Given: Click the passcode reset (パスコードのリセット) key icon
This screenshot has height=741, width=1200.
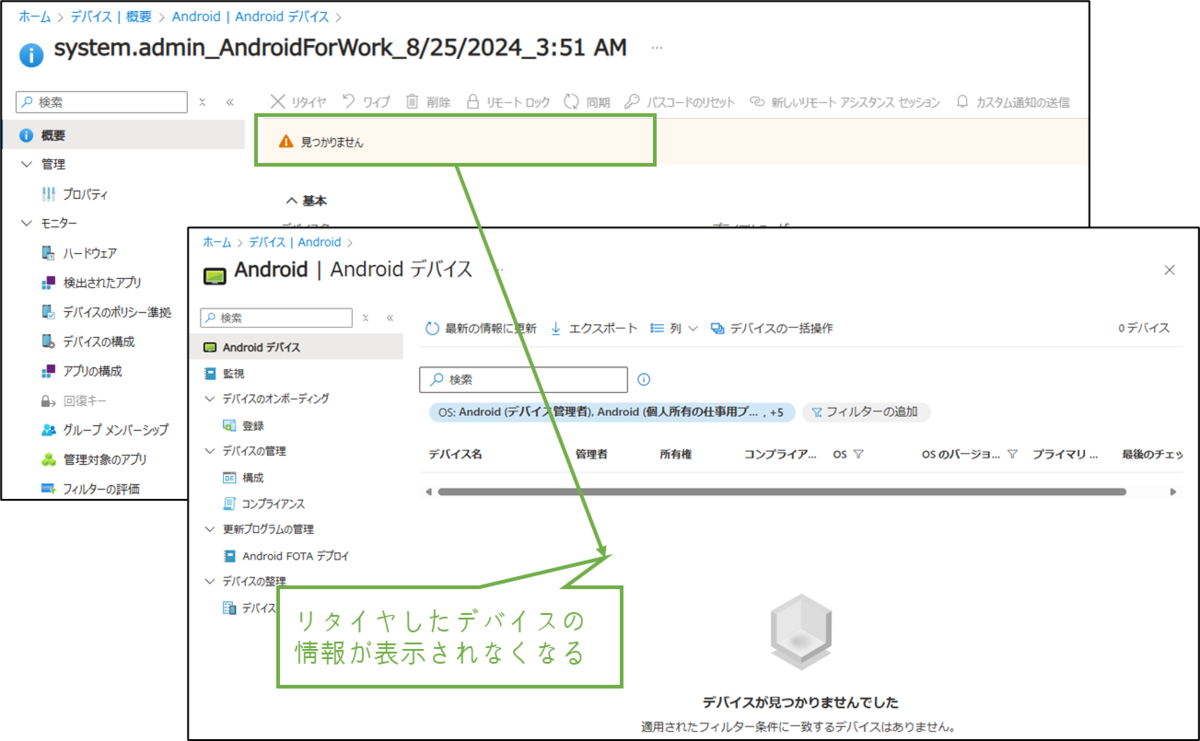Looking at the screenshot, I should point(631,102).
